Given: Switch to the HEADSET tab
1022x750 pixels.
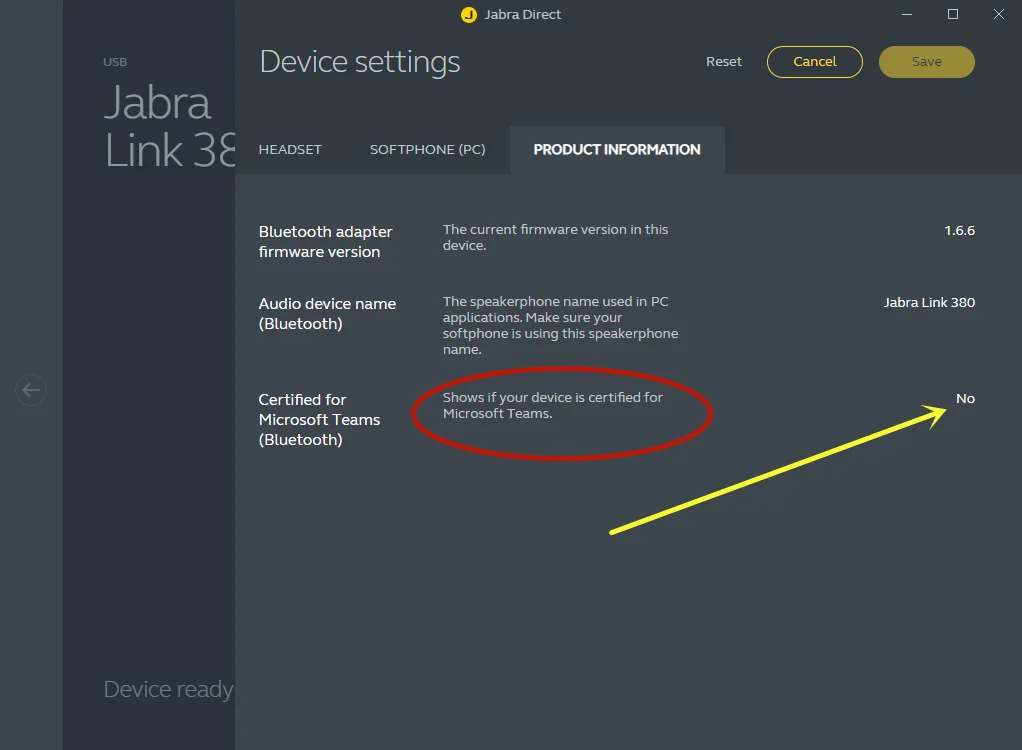Looking at the screenshot, I should (x=289, y=149).
